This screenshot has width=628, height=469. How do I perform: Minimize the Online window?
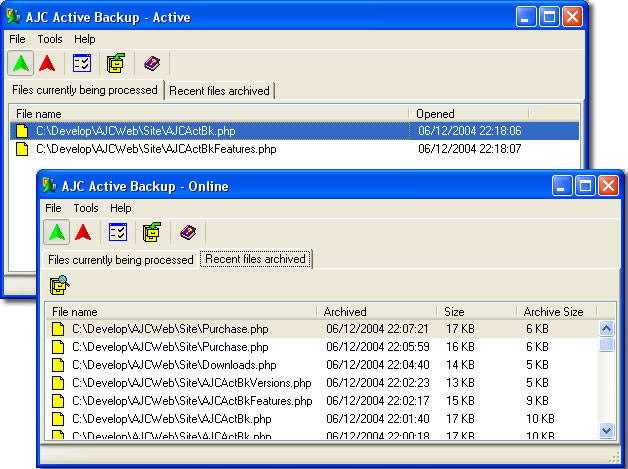click(x=562, y=186)
